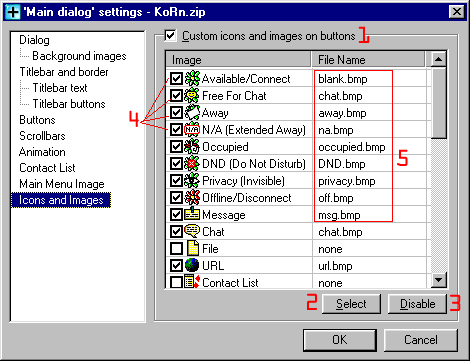Viewport: 470px width, 361px height.
Task: Toggle the Occupied checkbox
Action: pyautogui.click(x=176, y=147)
